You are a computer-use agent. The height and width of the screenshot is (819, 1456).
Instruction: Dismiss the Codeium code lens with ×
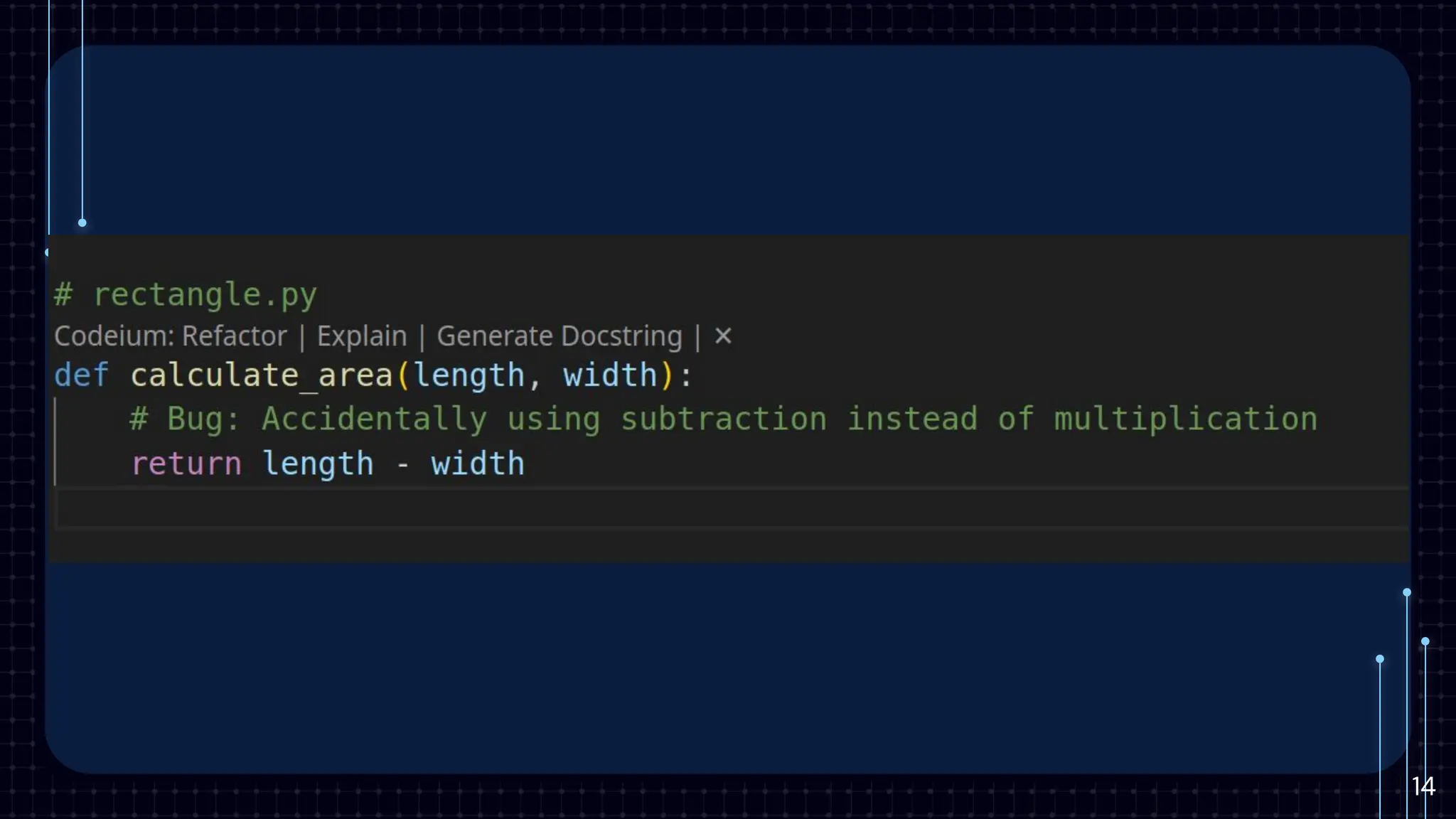tap(723, 336)
